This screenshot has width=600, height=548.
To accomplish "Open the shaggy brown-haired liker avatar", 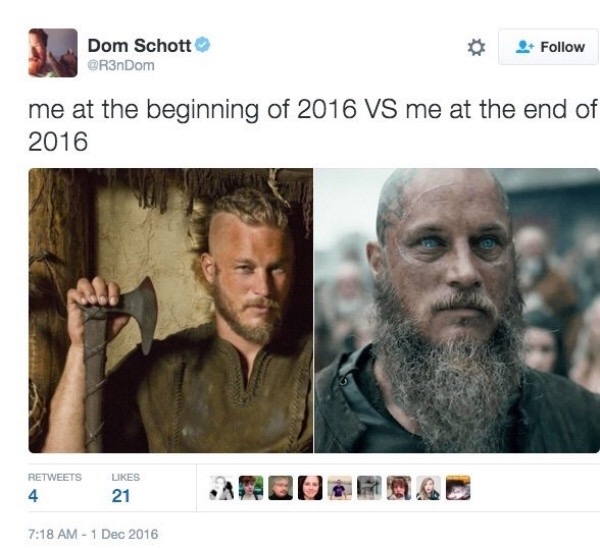I will tap(399, 488).
